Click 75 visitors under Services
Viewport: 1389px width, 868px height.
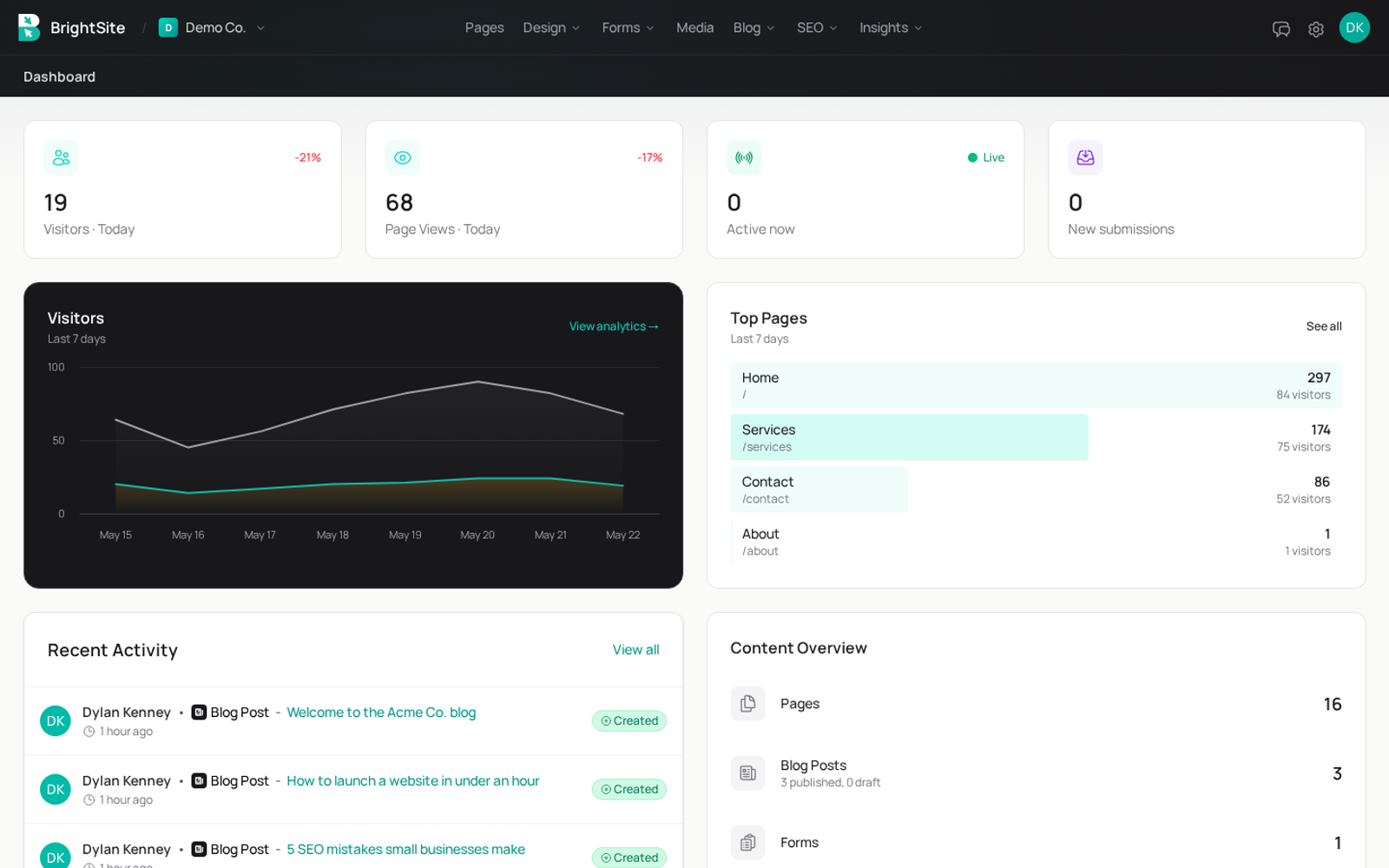[x=1303, y=447]
